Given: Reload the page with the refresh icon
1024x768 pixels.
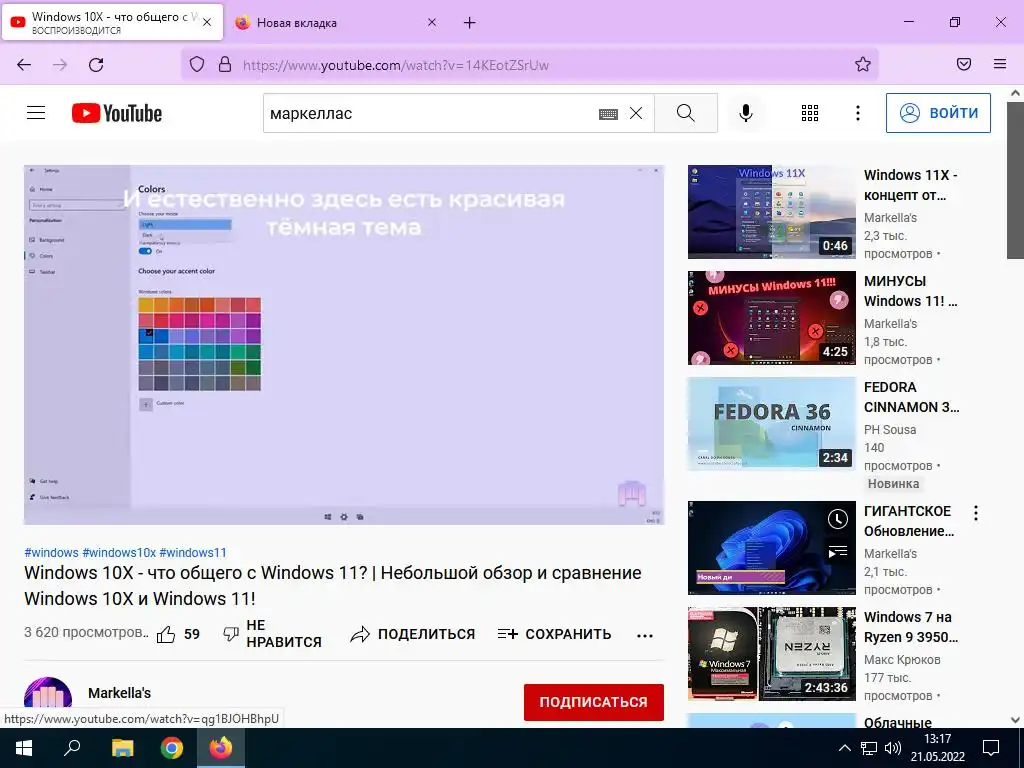Looking at the screenshot, I should click(x=96, y=65).
